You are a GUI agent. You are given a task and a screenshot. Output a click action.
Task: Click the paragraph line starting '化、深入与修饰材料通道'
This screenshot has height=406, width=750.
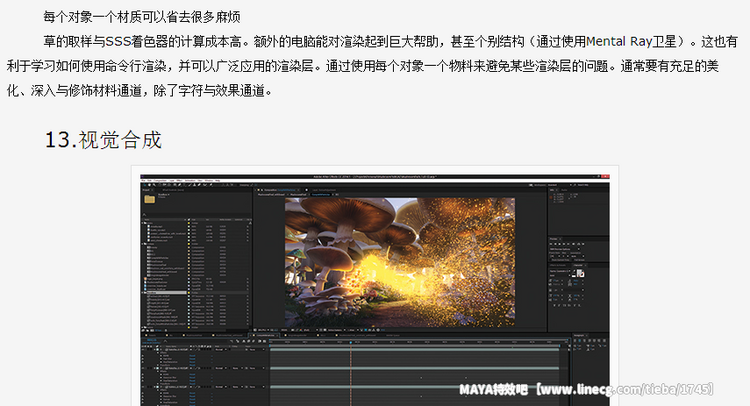[x=139, y=90]
